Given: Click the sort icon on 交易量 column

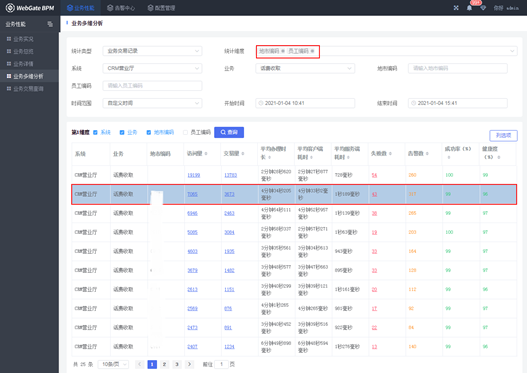Looking at the screenshot, I should click(243, 154).
